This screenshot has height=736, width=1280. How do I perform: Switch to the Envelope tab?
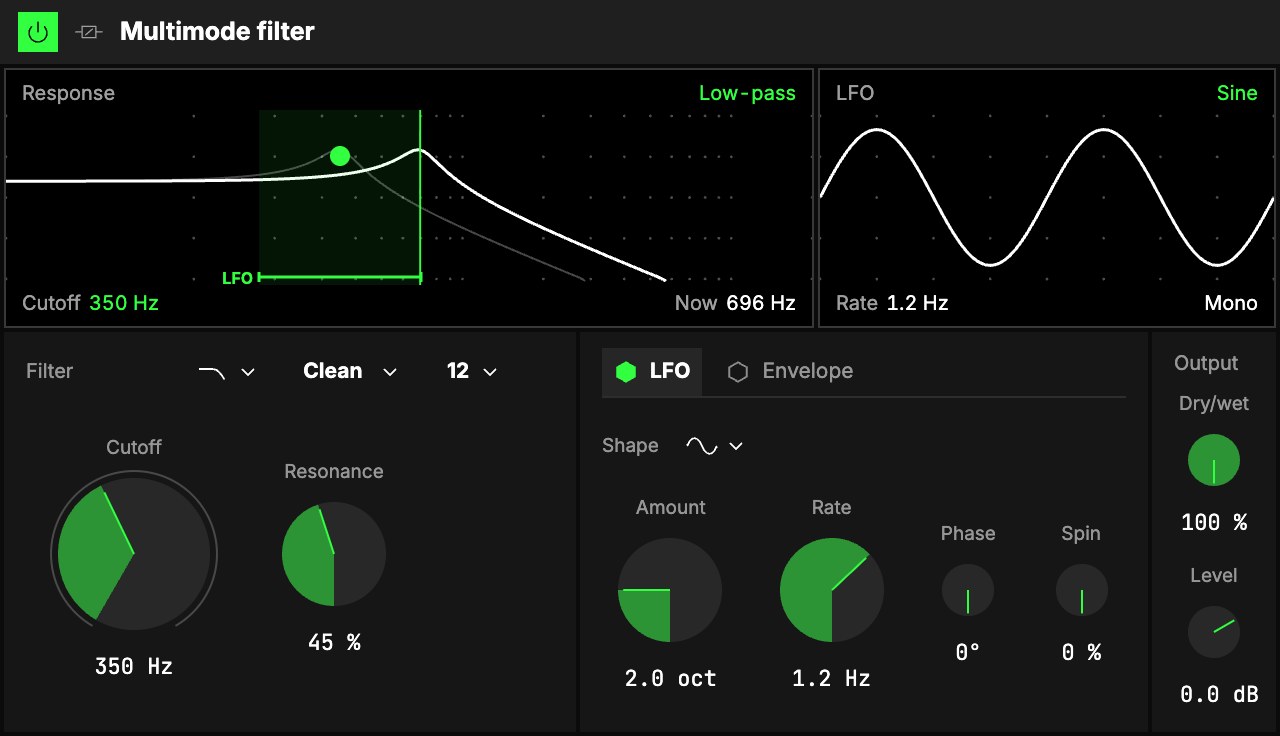click(790, 371)
